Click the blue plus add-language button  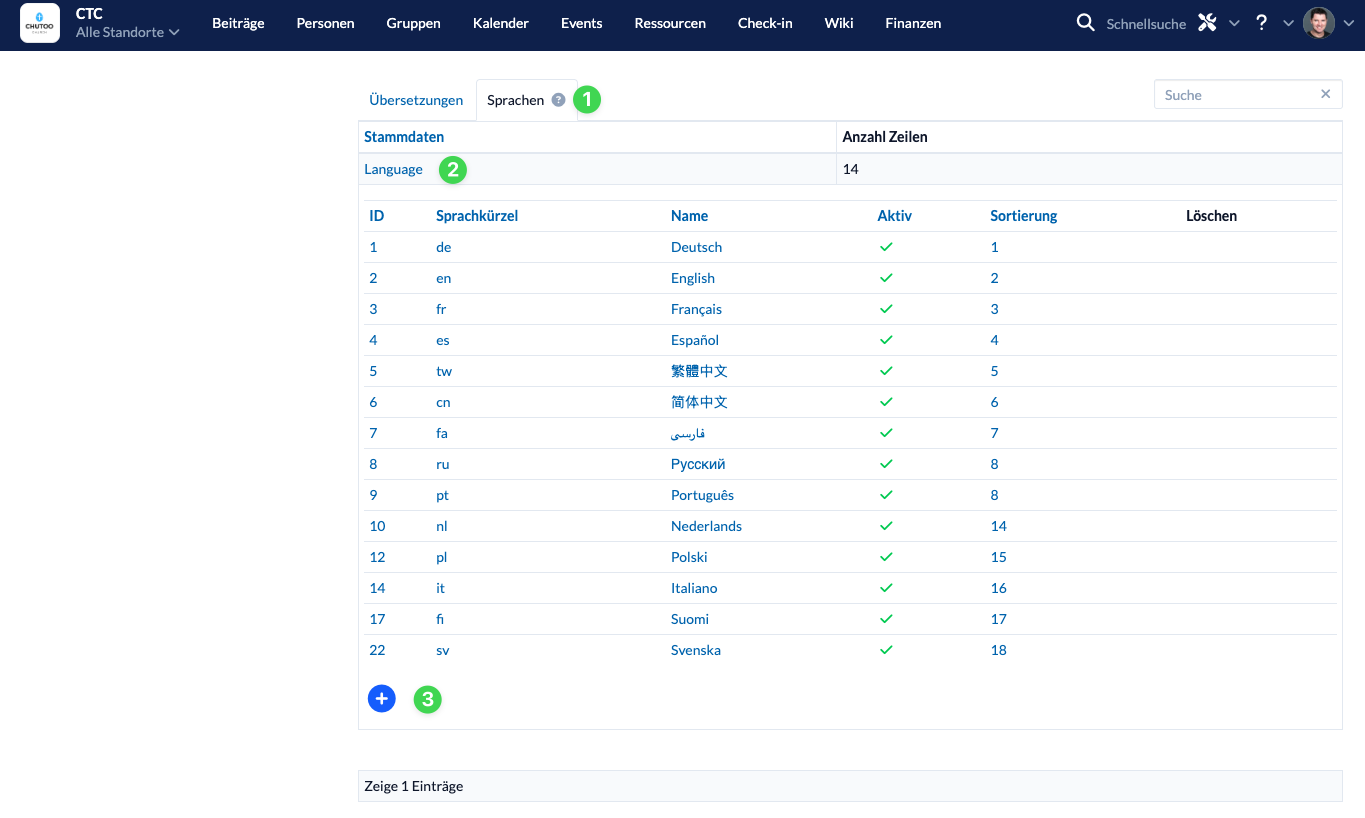coord(381,699)
